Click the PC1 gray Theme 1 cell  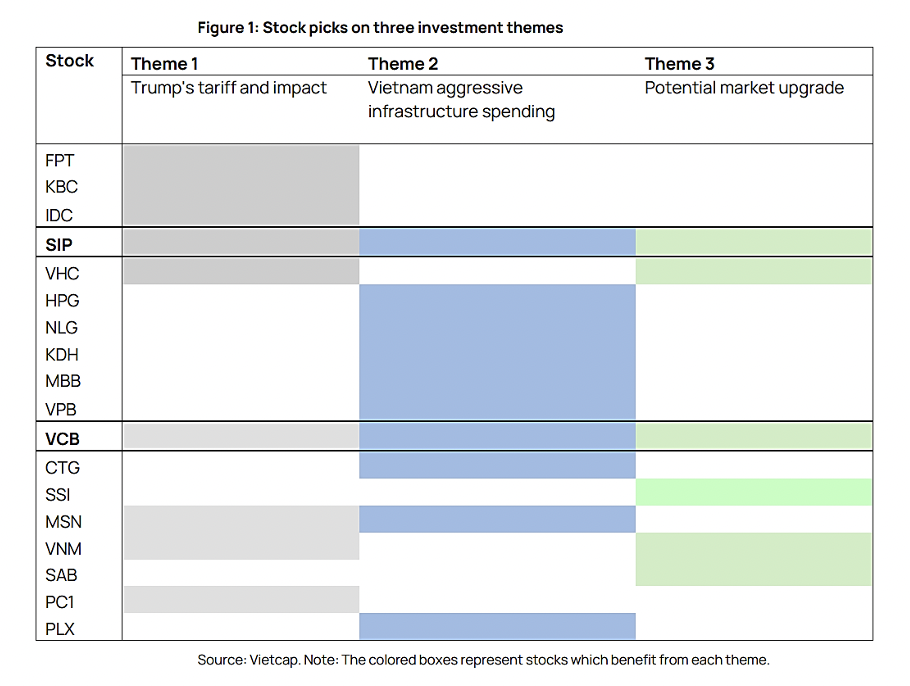click(x=240, y=599)
